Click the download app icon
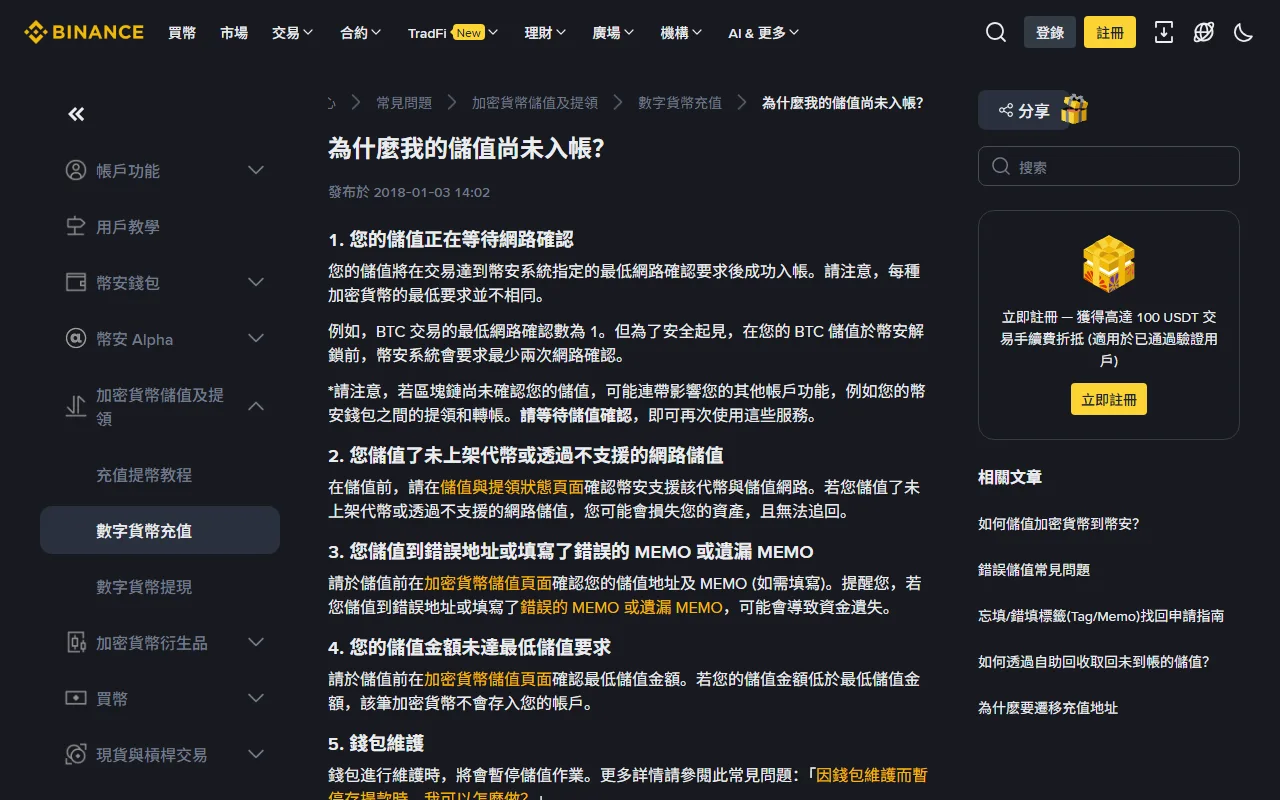Image resolution: width=1280 pixels, height=800 pixels. pyautogui.click(x=1164, y=32)
